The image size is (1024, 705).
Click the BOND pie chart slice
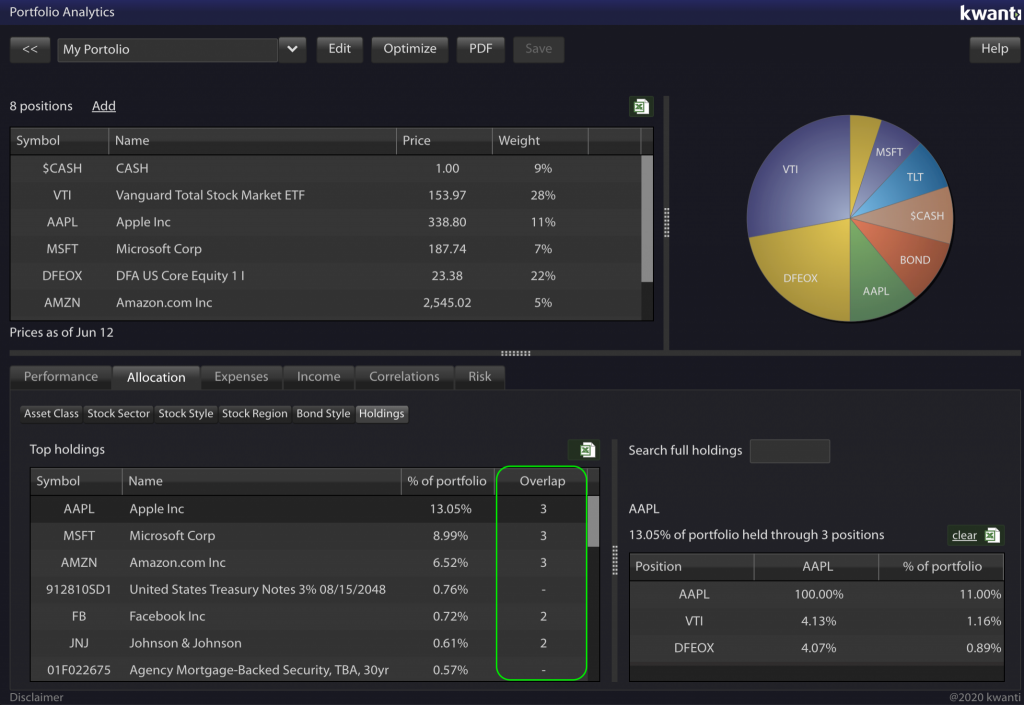911,258
